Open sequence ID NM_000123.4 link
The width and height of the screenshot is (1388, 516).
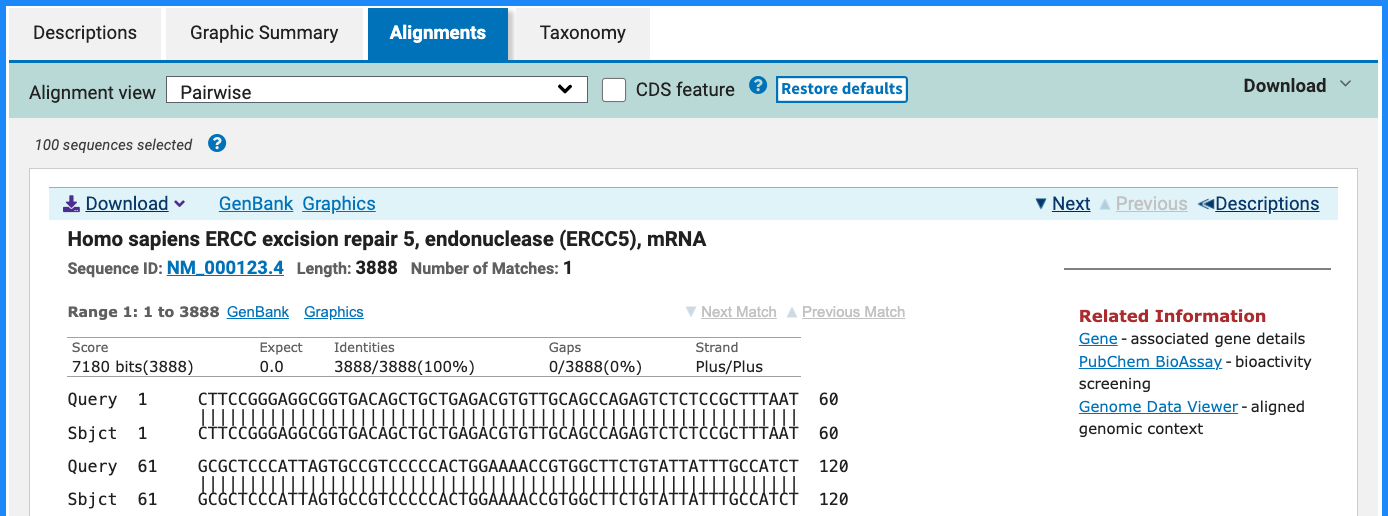point(225,268)
